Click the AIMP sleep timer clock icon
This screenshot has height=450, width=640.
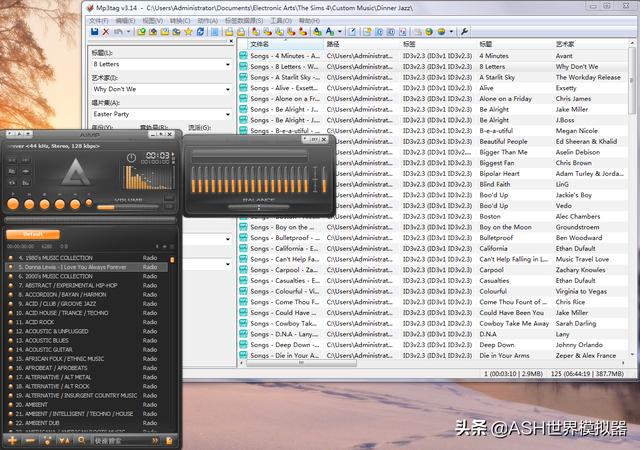131,158
